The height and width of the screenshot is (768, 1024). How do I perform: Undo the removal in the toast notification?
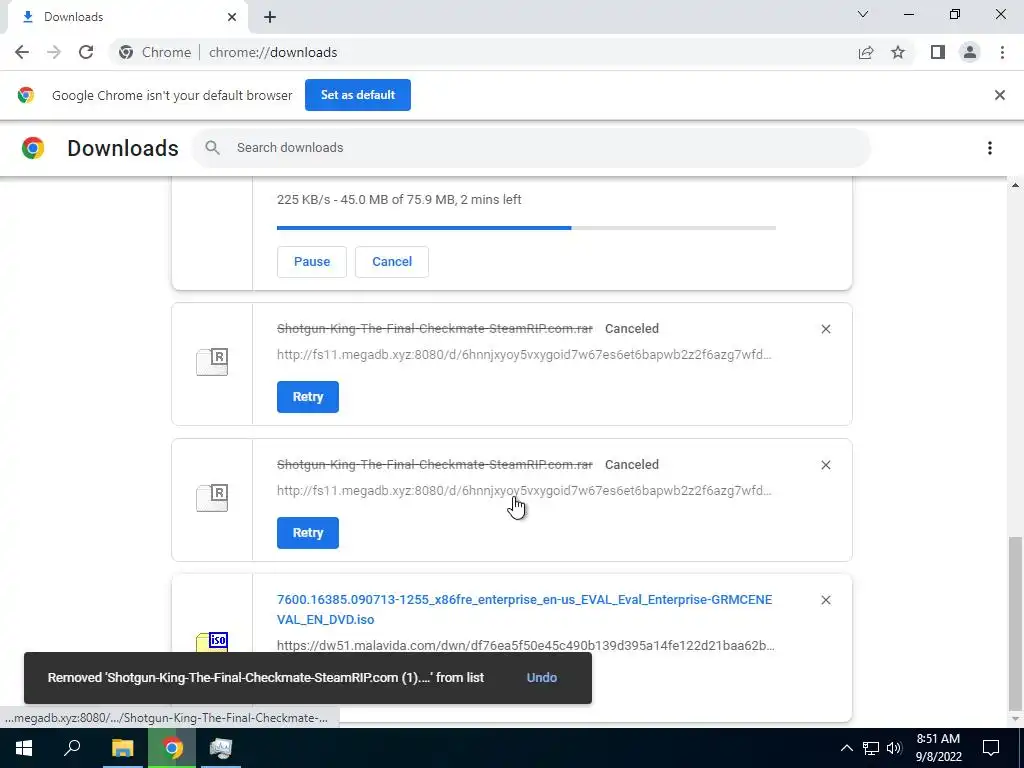click(x=542, y=678)
